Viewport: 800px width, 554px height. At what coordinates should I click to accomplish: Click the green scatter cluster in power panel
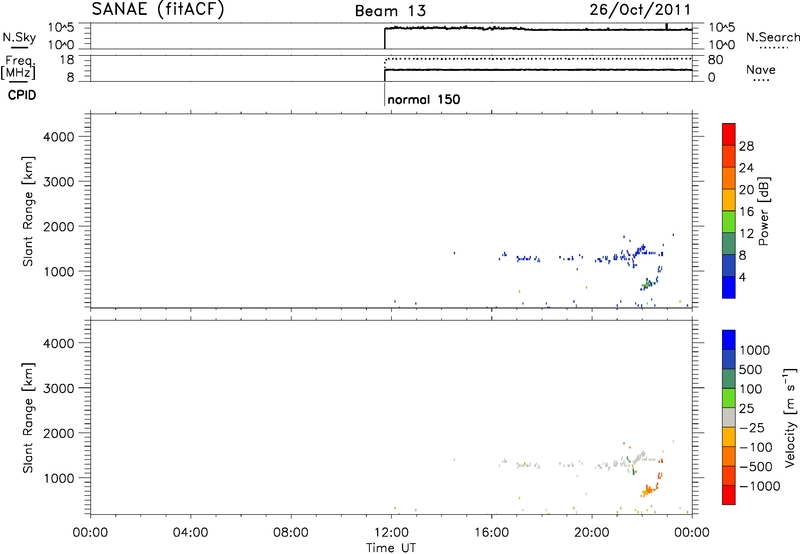[x=647, y=283]
